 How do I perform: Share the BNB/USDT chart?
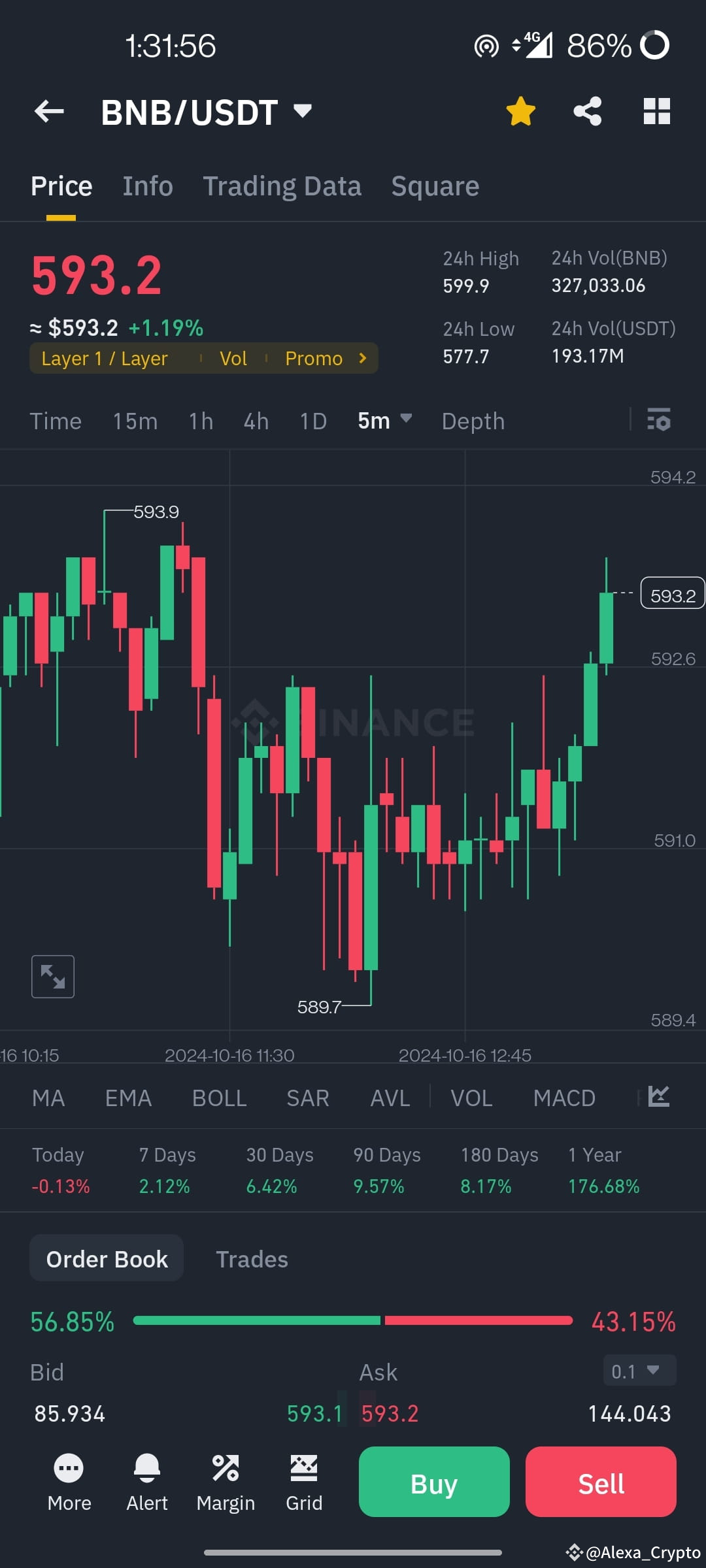click(x=587, y=111)
